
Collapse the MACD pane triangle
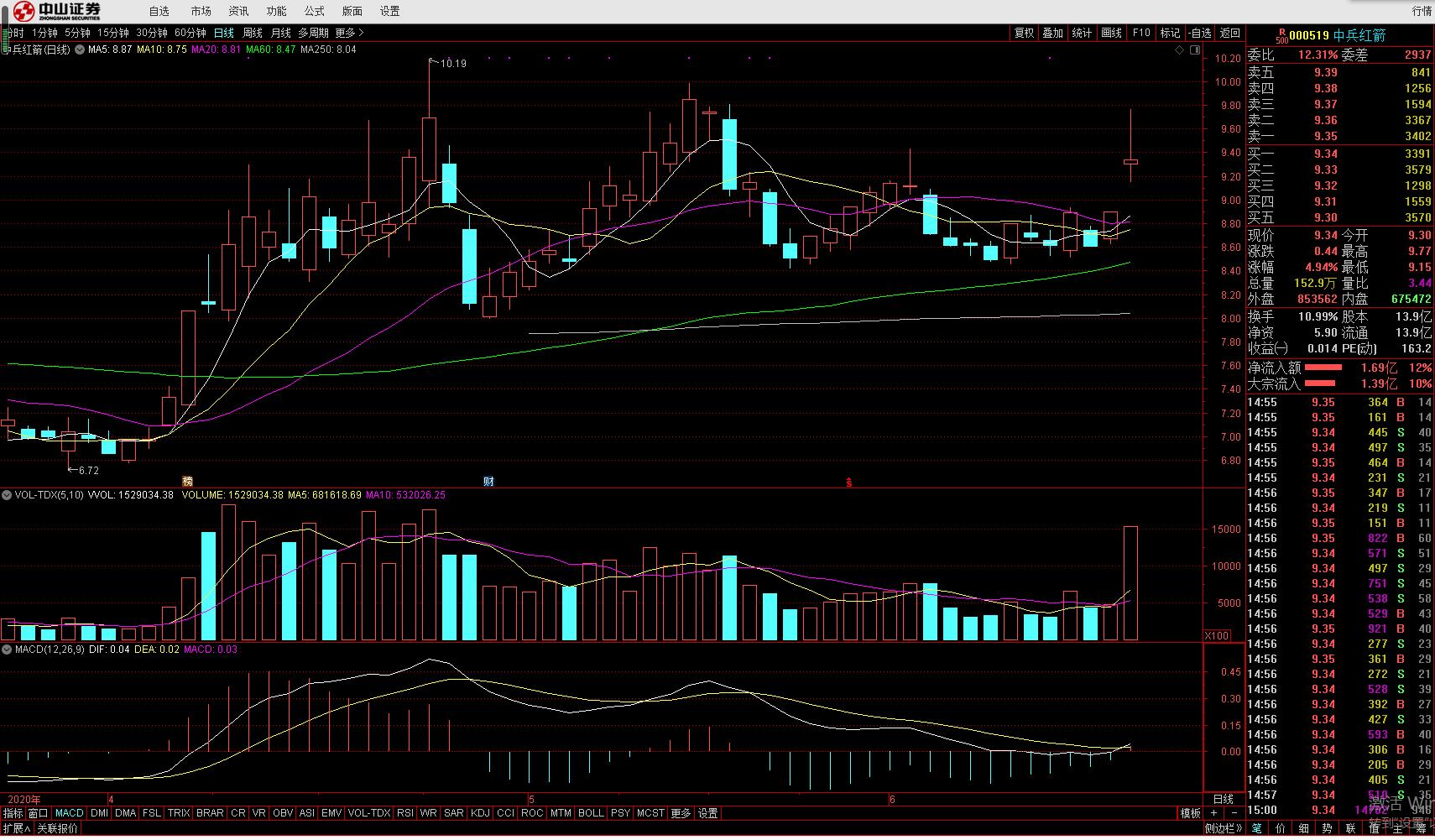7,650
